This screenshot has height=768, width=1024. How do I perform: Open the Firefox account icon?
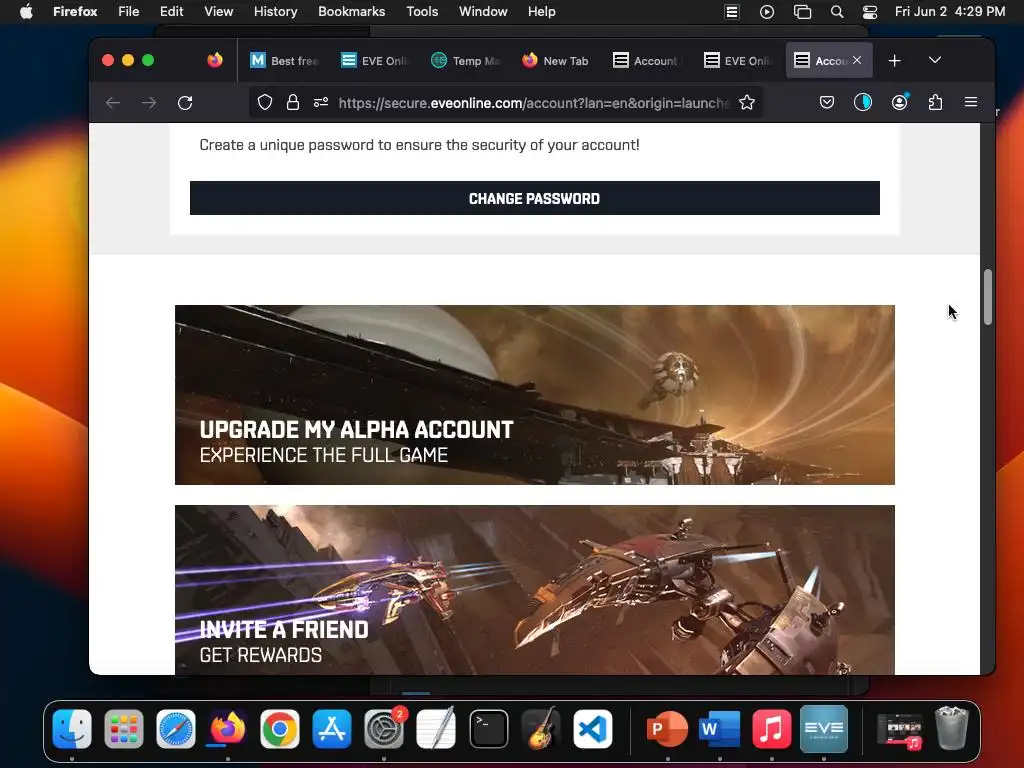899,103
